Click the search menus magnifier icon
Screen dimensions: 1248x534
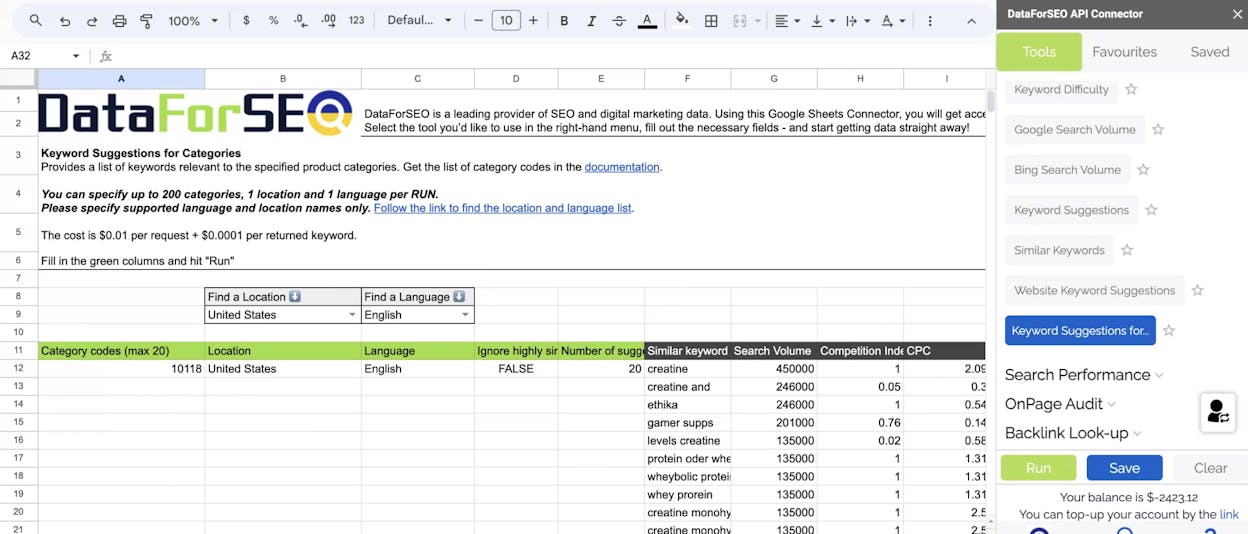36,20
